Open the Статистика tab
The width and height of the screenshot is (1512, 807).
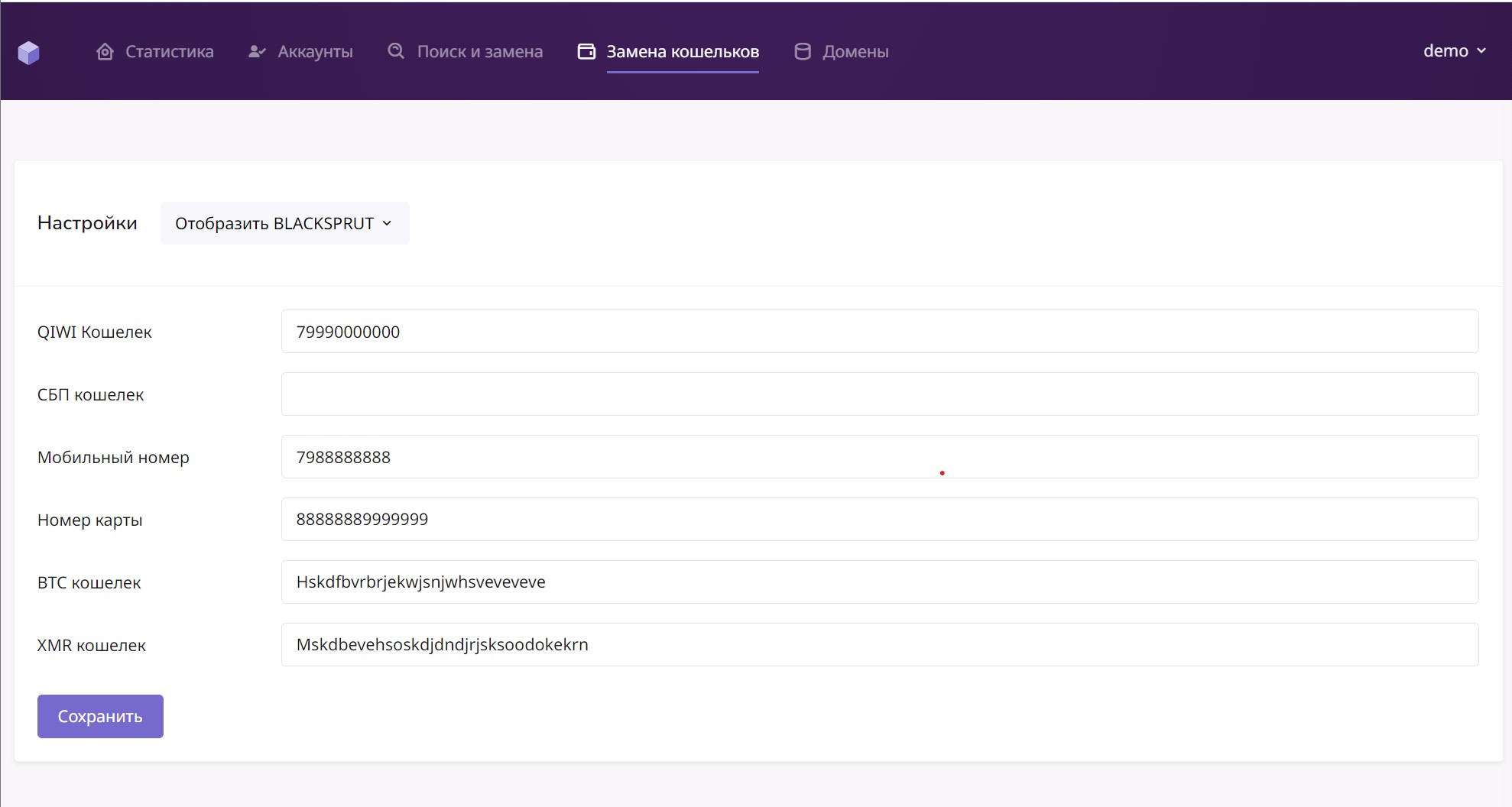coord(169,51)
